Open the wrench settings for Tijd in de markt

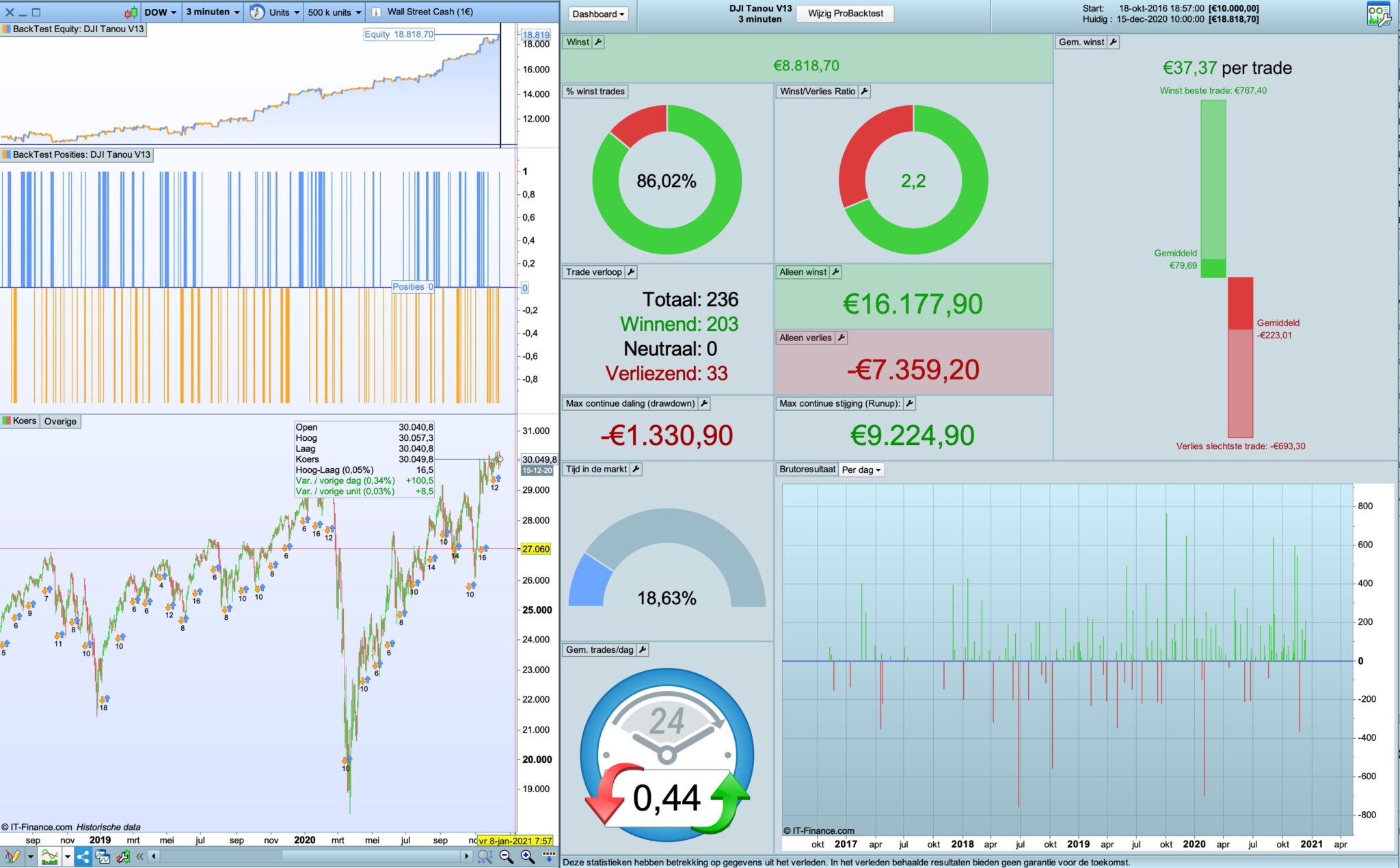click(x=636, y=470)
